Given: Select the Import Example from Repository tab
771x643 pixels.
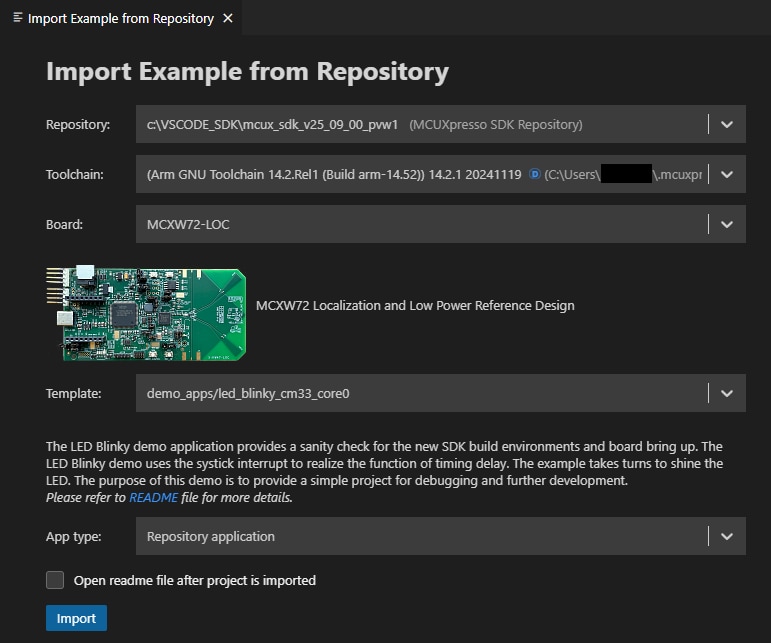Looking at the screenshot, I should 120,18.
